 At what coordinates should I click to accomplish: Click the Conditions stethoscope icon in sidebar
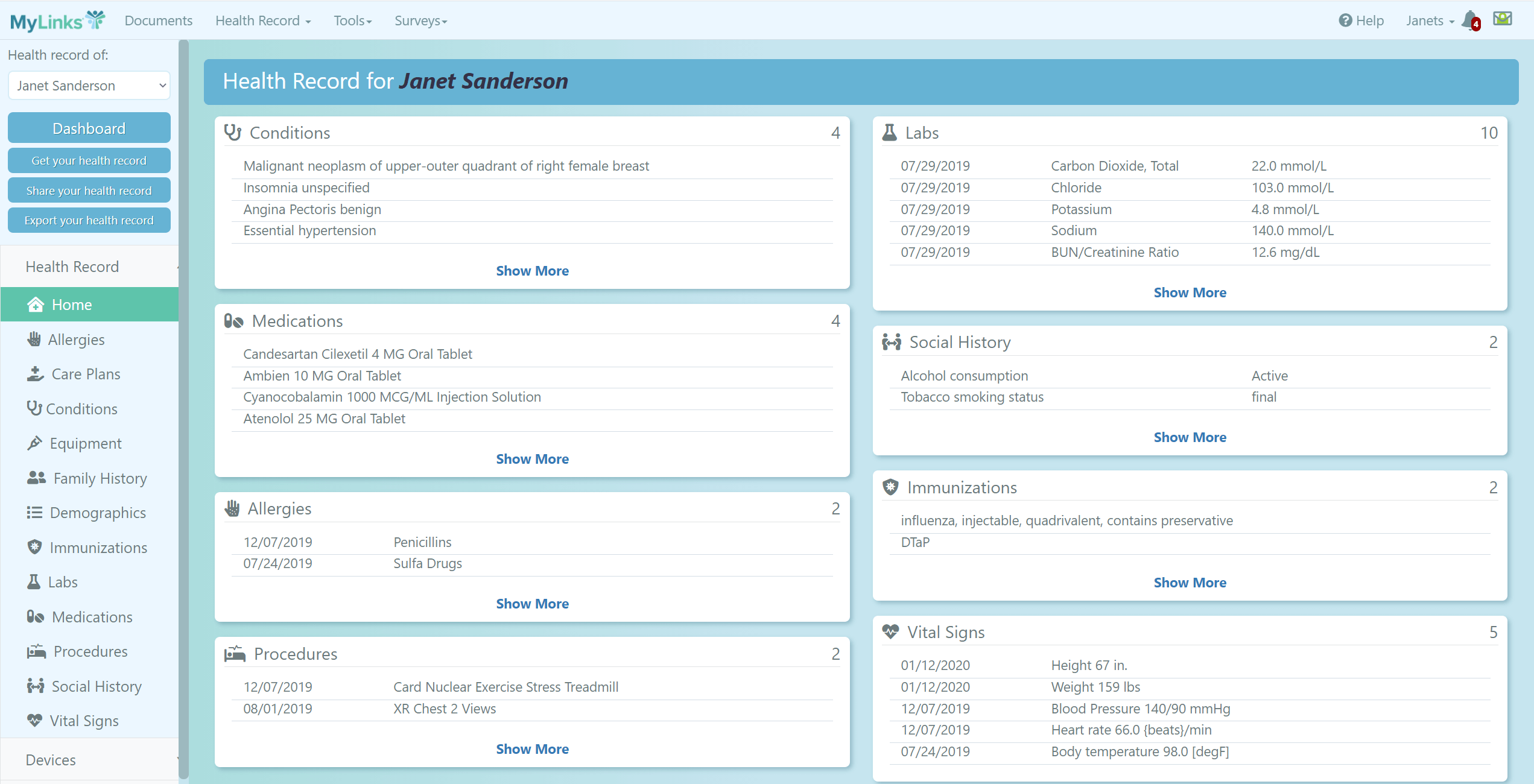coord(34,408)
